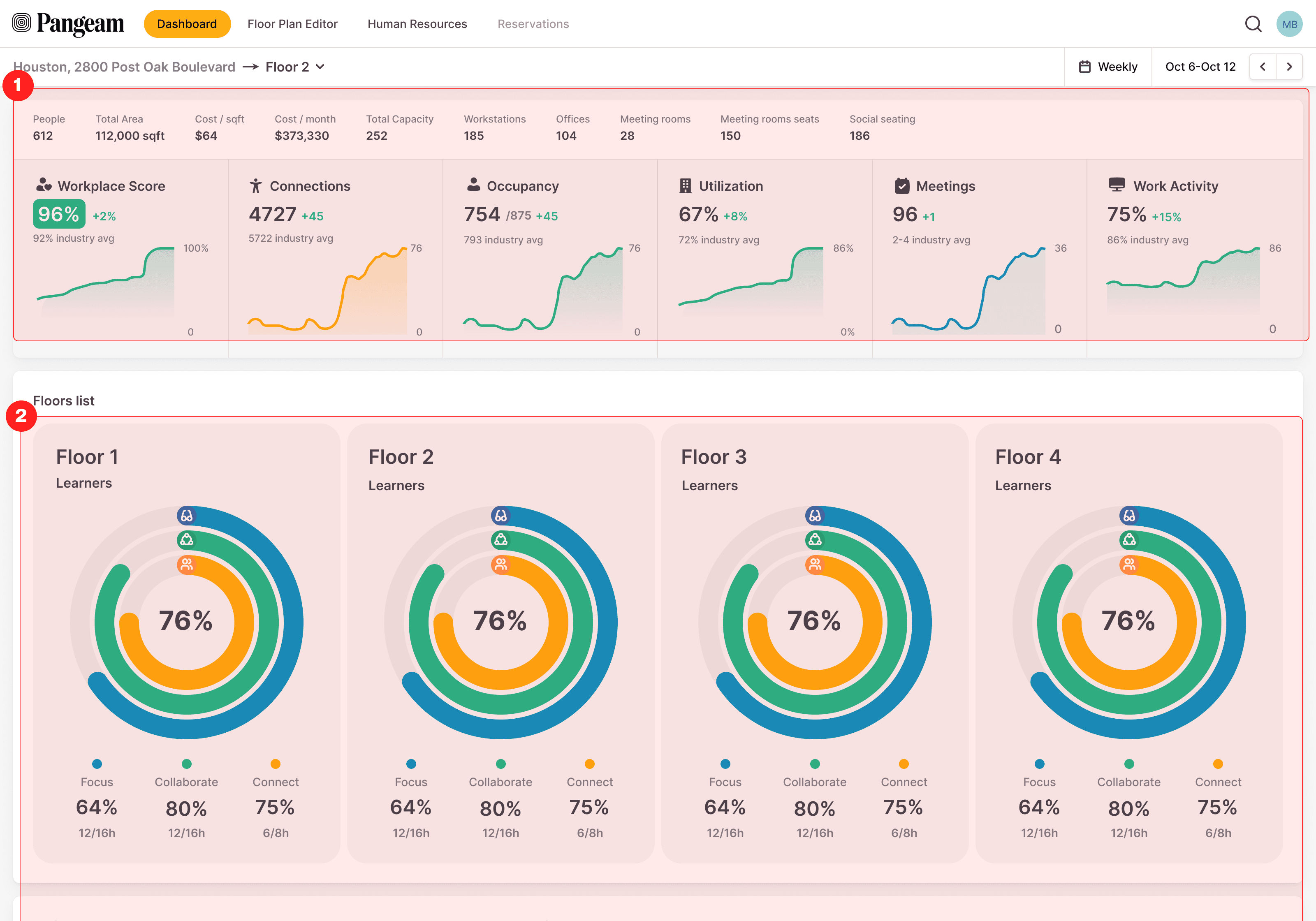The height and width of the screenshot is (921, 1316).
Task: Click Floor 1 Focus glasses icon
Action: pos(187,516)
